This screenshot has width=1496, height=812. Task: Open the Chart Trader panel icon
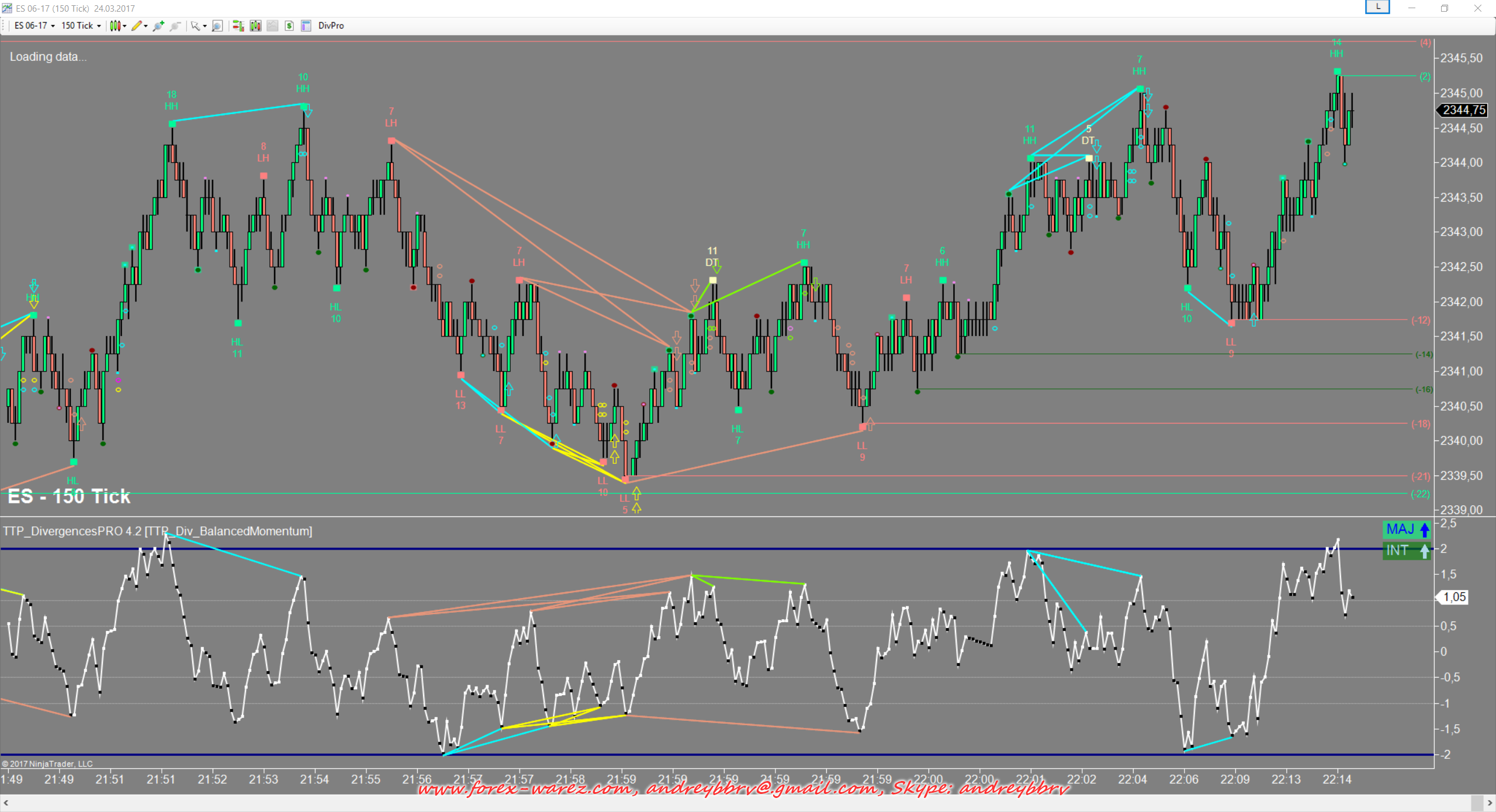point(238,26)
